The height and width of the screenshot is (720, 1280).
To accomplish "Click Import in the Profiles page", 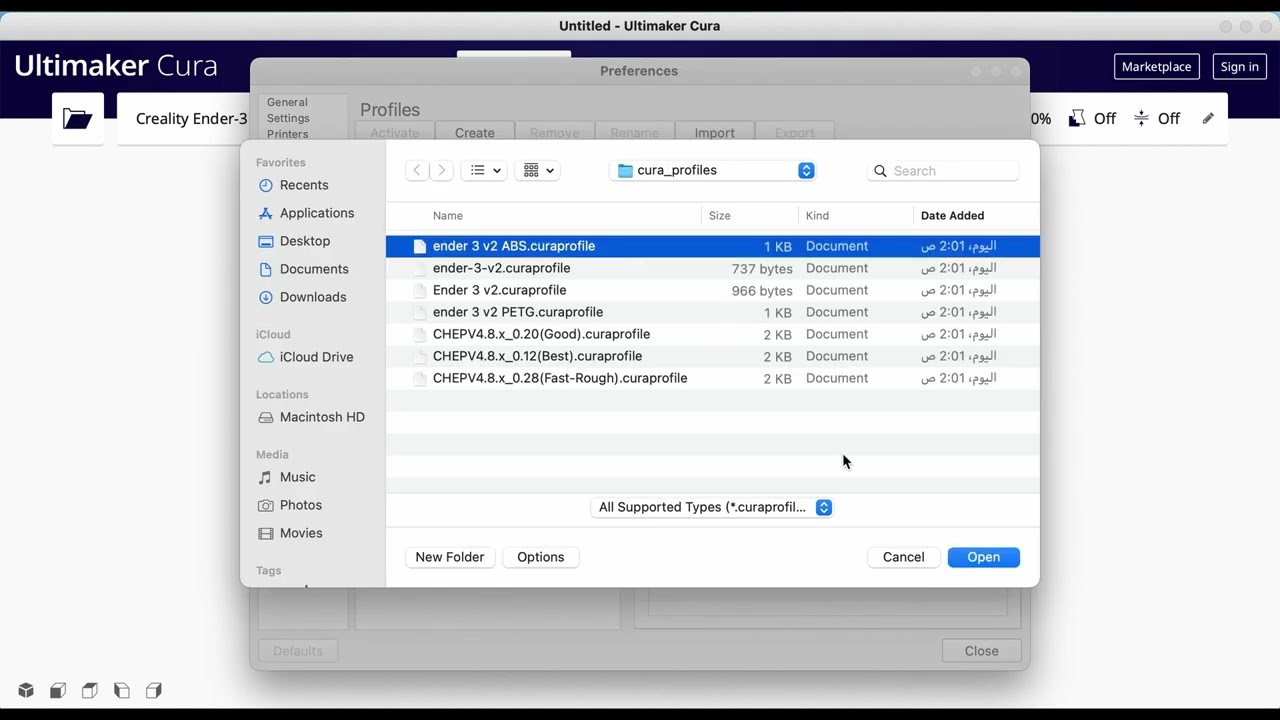I will (714, 133).
